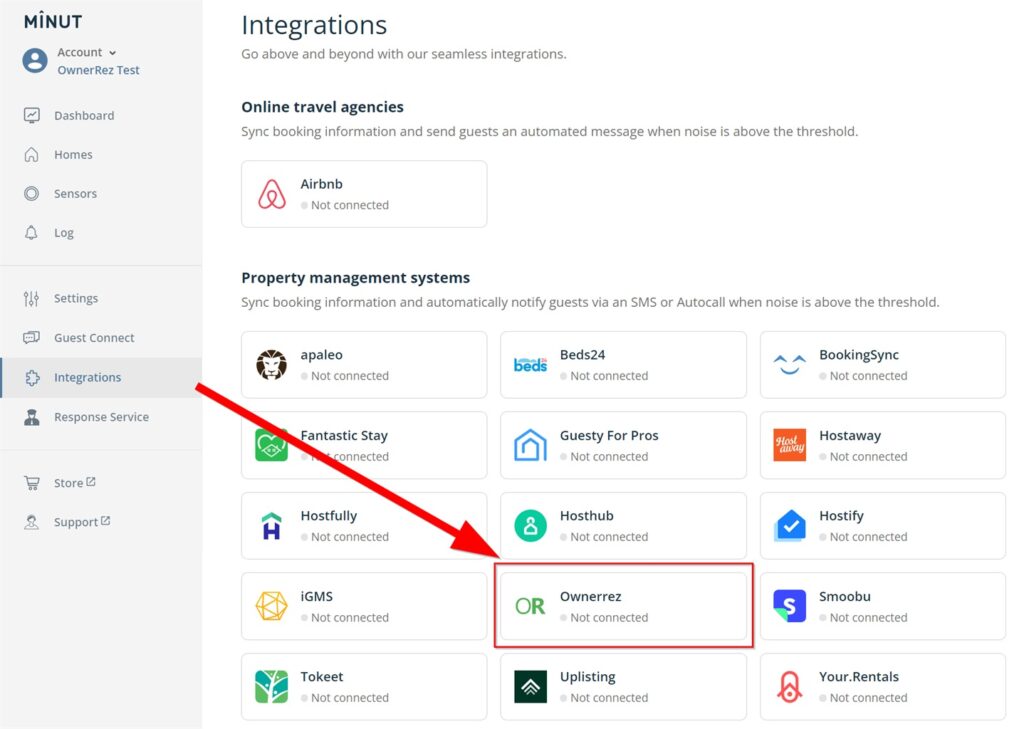Click the apaleo lion icon

(271, 365)
